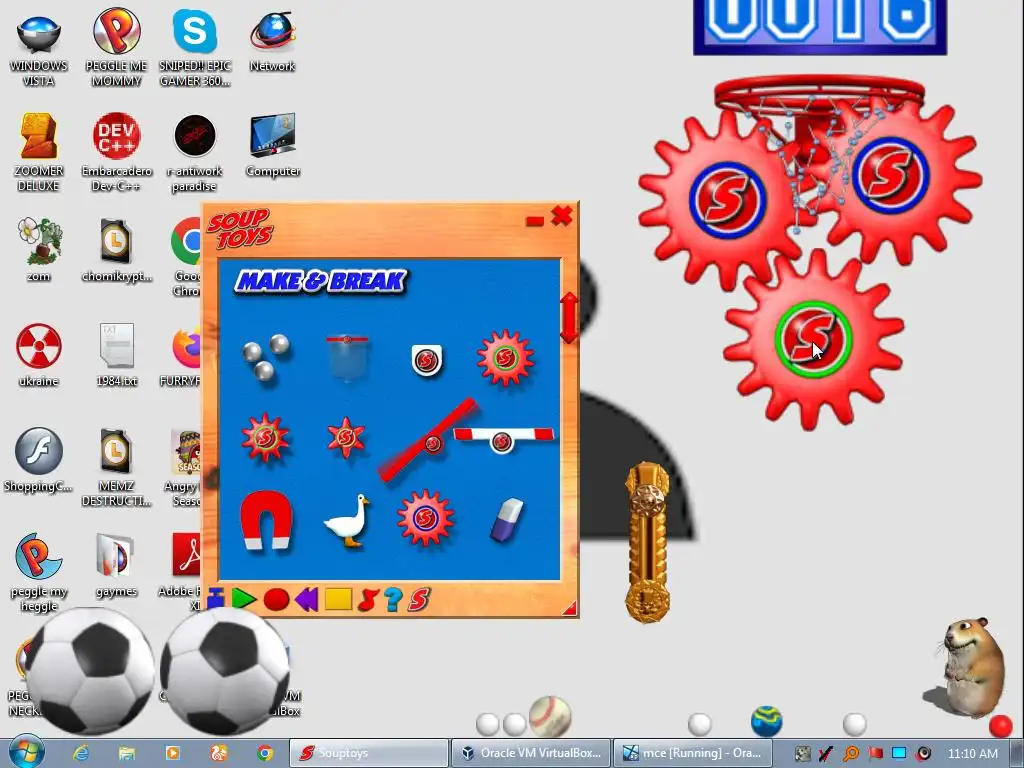Select the Computer desktop icon

click(x=272, y=145)
